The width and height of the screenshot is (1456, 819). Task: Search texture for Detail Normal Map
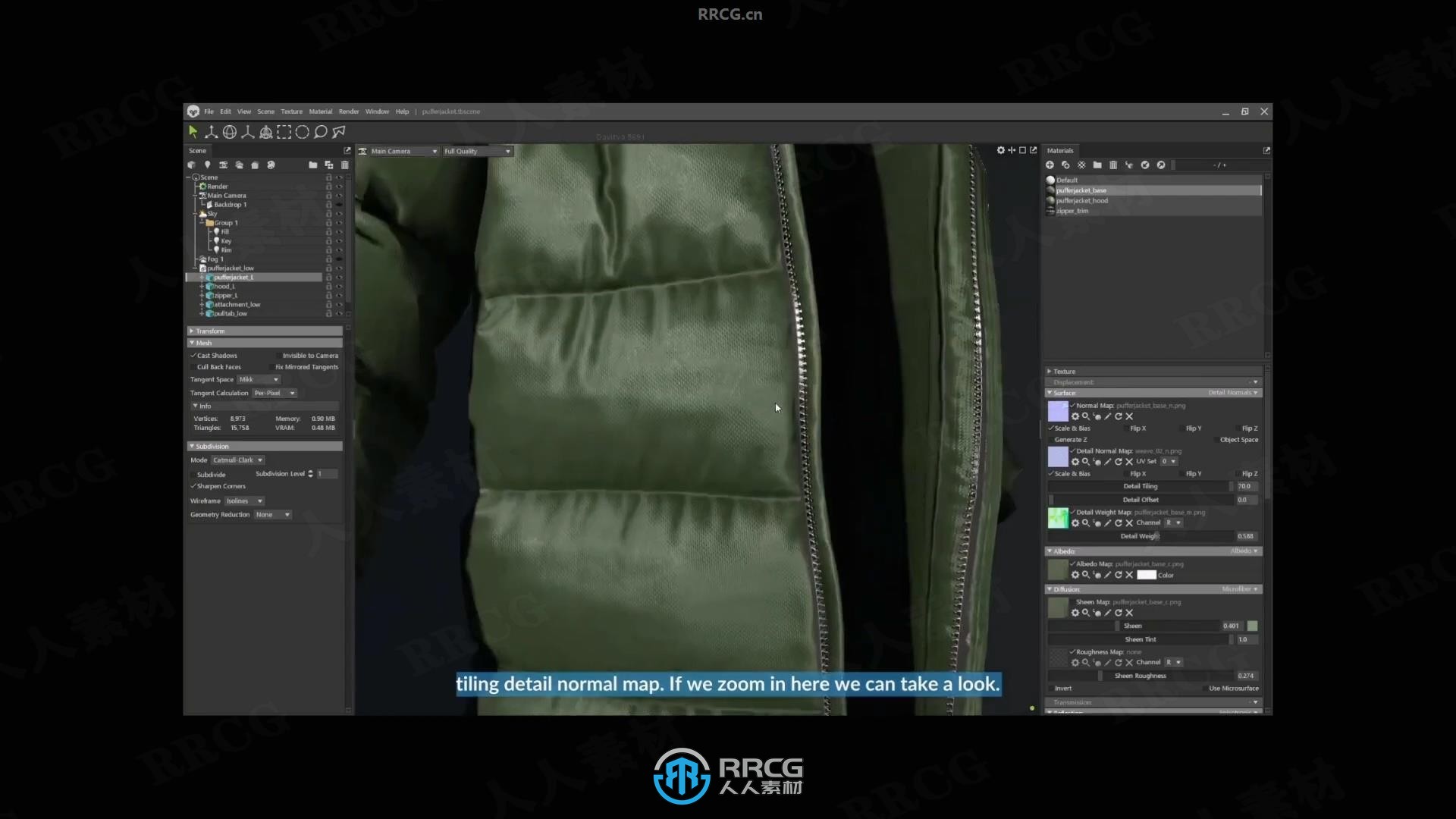point(1086,461)
